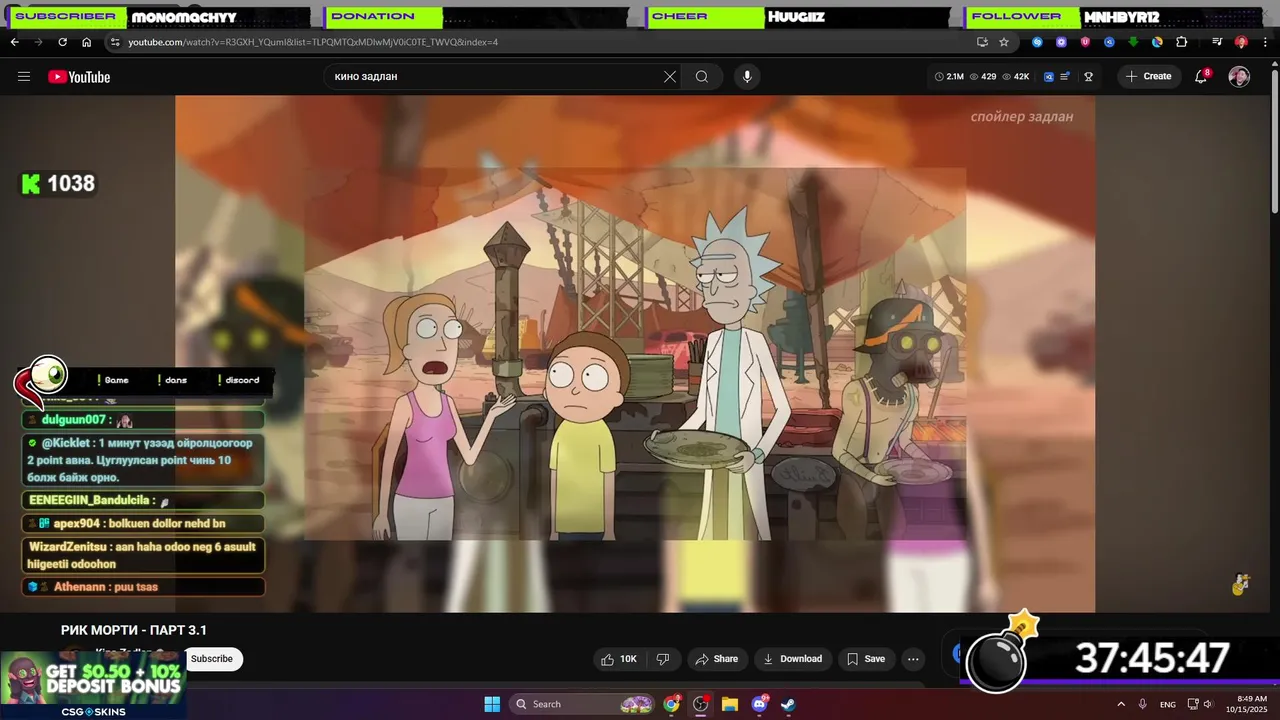This screenshot has height=720, width=1280.
Task: Open File Explorer from the taskbar
Action: [x=730, y=704]
